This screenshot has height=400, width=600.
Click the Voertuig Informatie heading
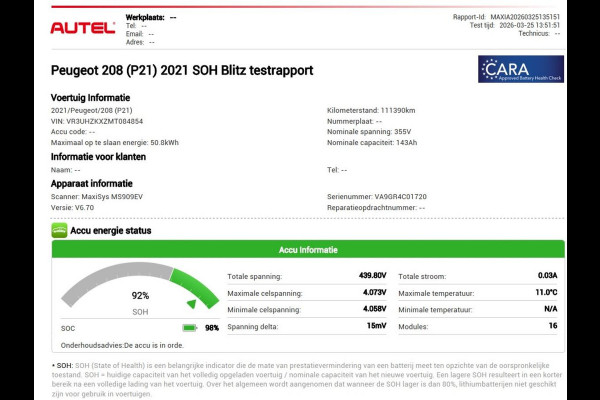point(90,98)
